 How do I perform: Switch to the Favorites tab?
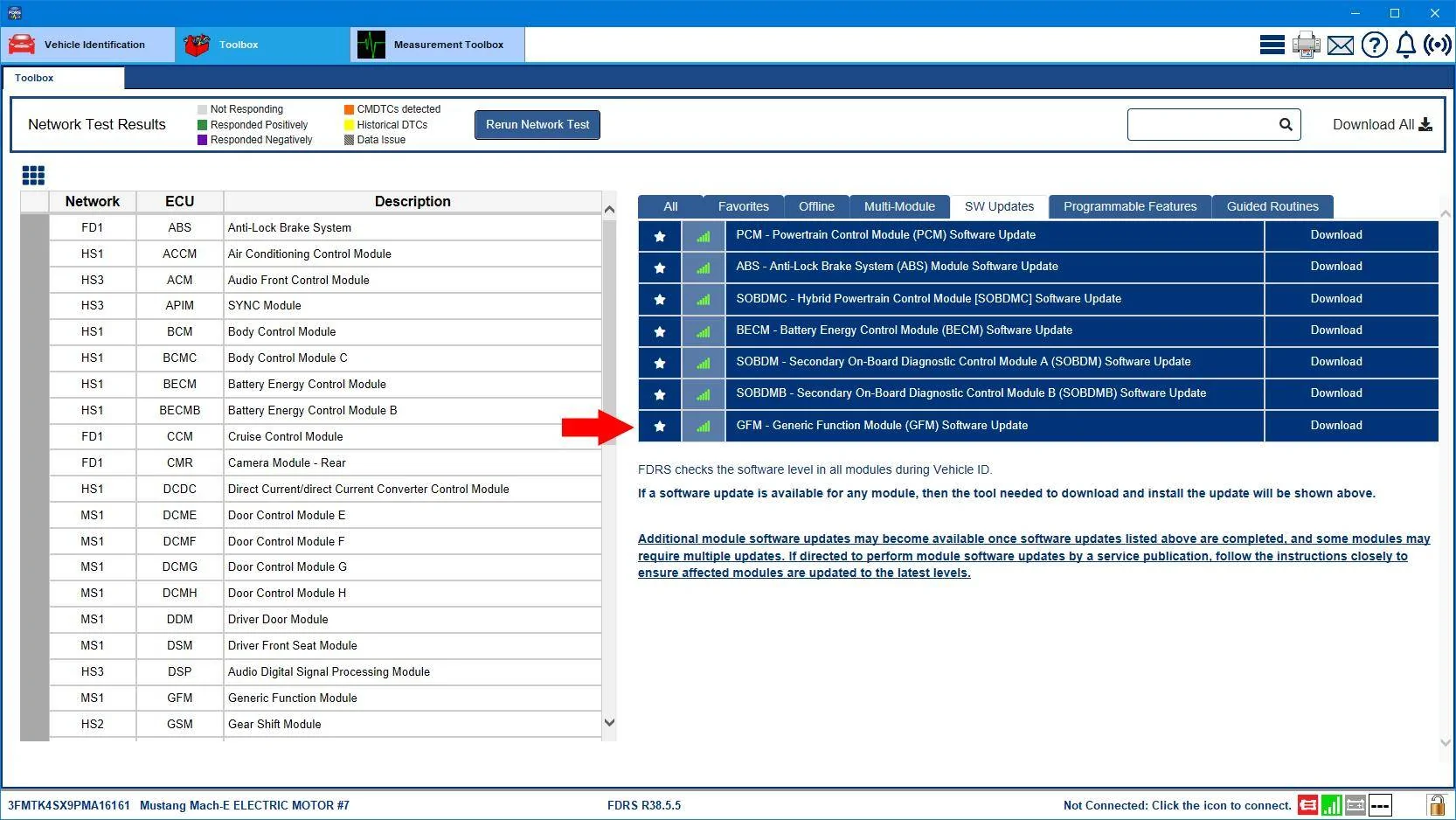click(744, 206)
